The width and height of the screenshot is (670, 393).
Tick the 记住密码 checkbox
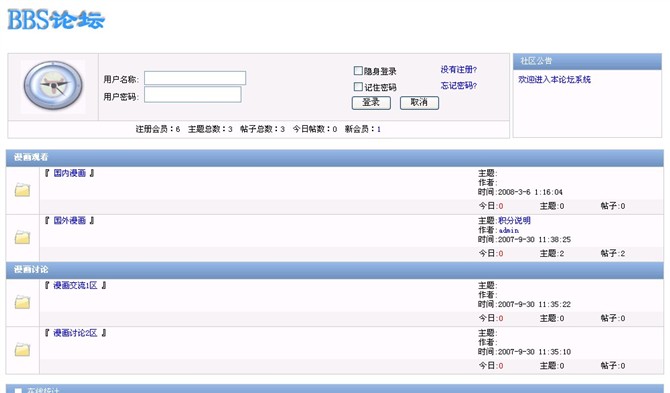358,87
